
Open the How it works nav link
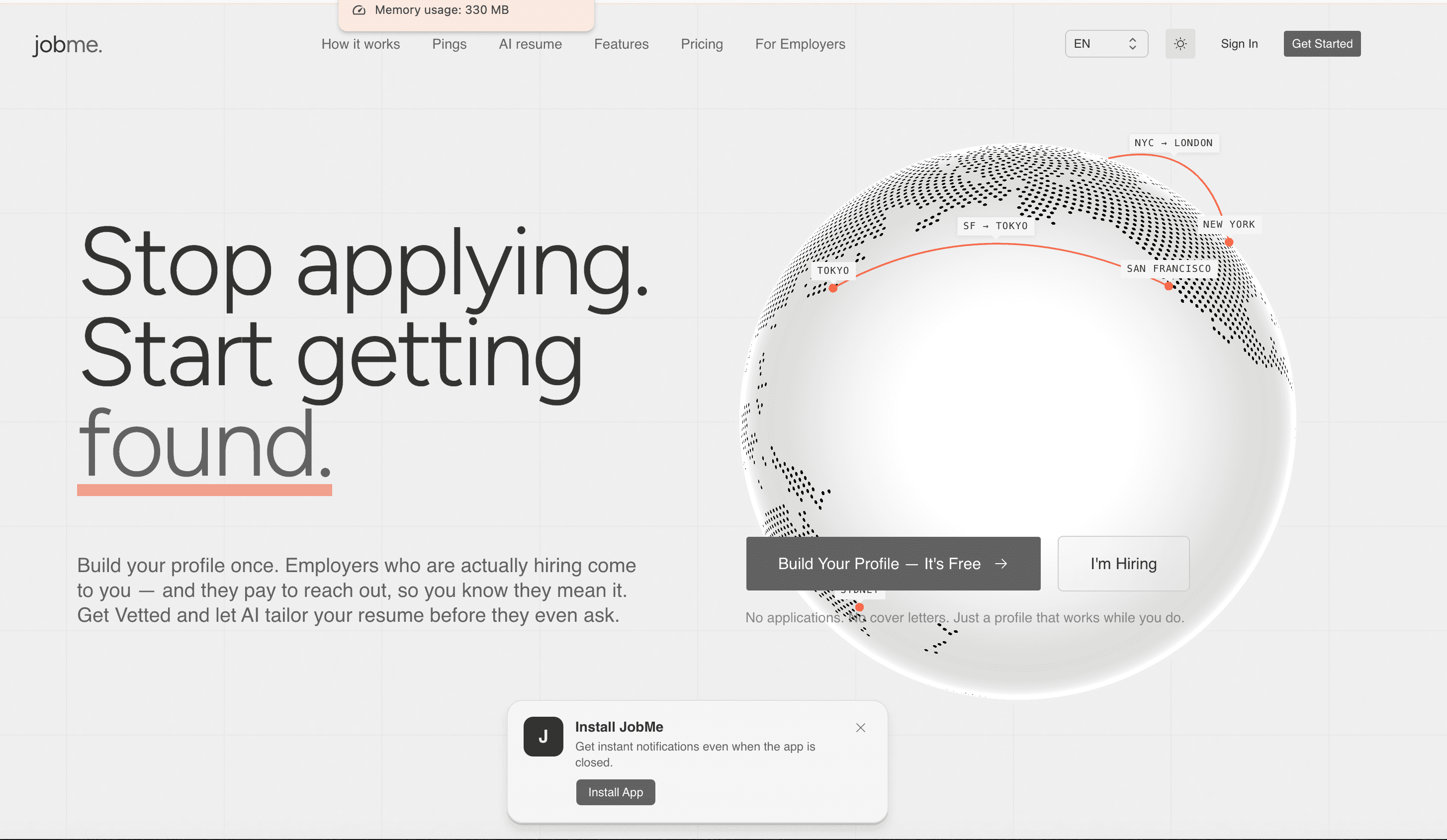click(x=361, y=44)
